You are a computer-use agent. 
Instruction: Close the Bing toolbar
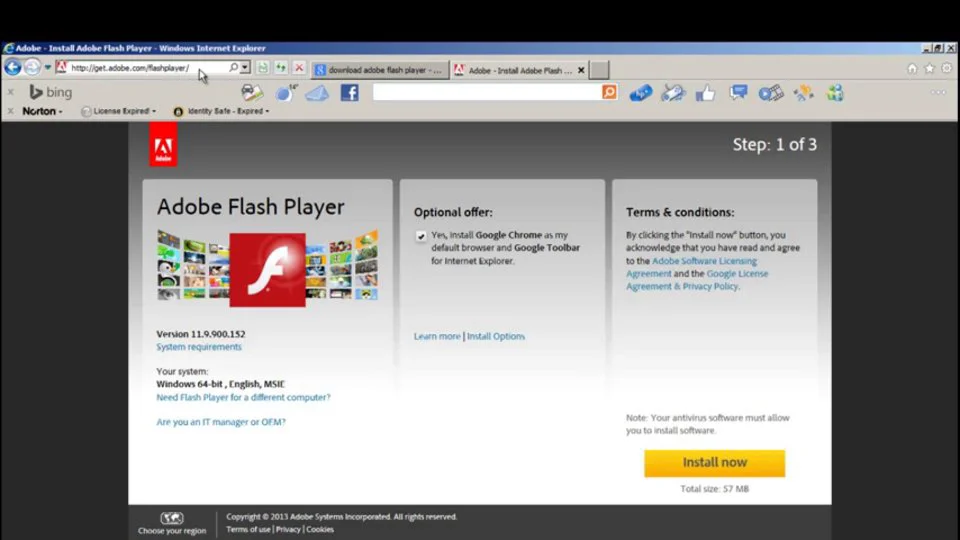click(x=10, y=92)
